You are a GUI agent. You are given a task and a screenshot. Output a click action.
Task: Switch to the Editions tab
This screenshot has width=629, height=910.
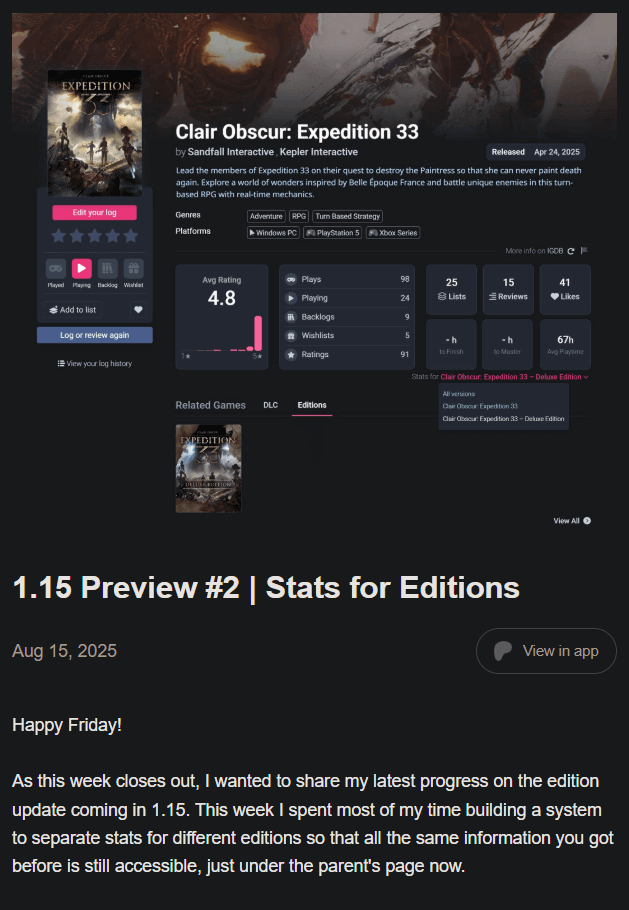coord(312,405)
